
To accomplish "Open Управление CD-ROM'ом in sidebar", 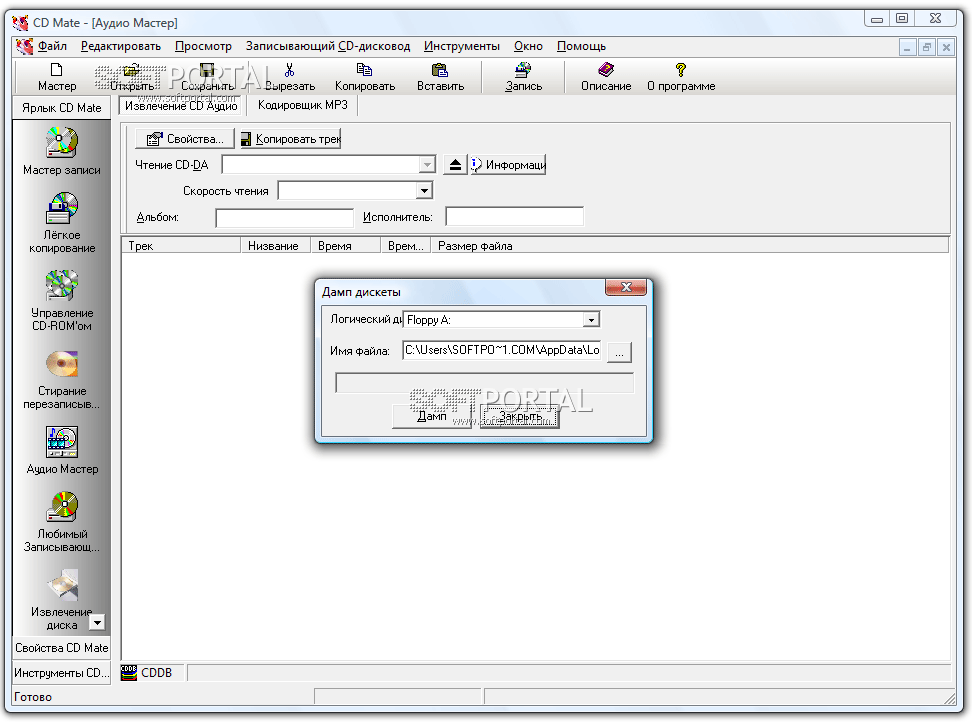I will tap(61, 301).
